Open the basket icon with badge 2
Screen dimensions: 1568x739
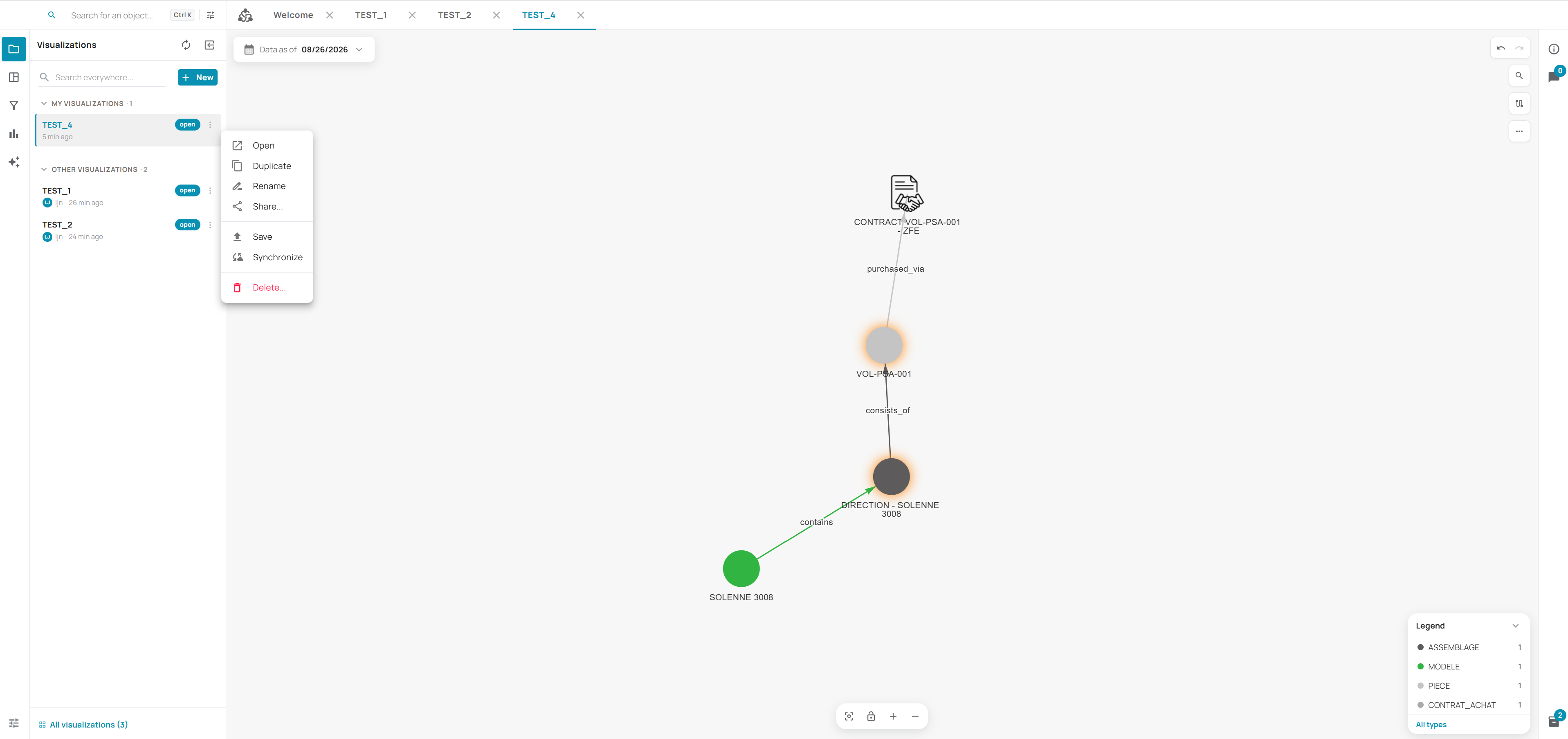tap(1554, 721)
